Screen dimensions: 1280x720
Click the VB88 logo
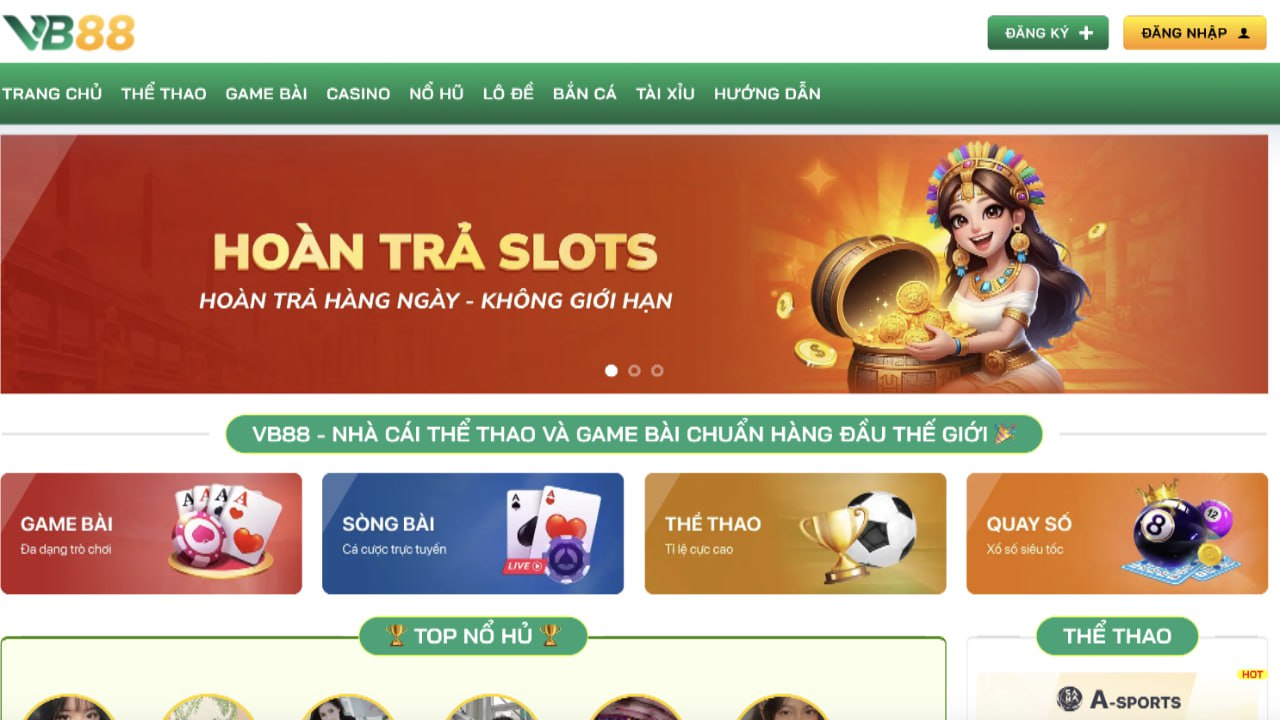click(68, 33)
